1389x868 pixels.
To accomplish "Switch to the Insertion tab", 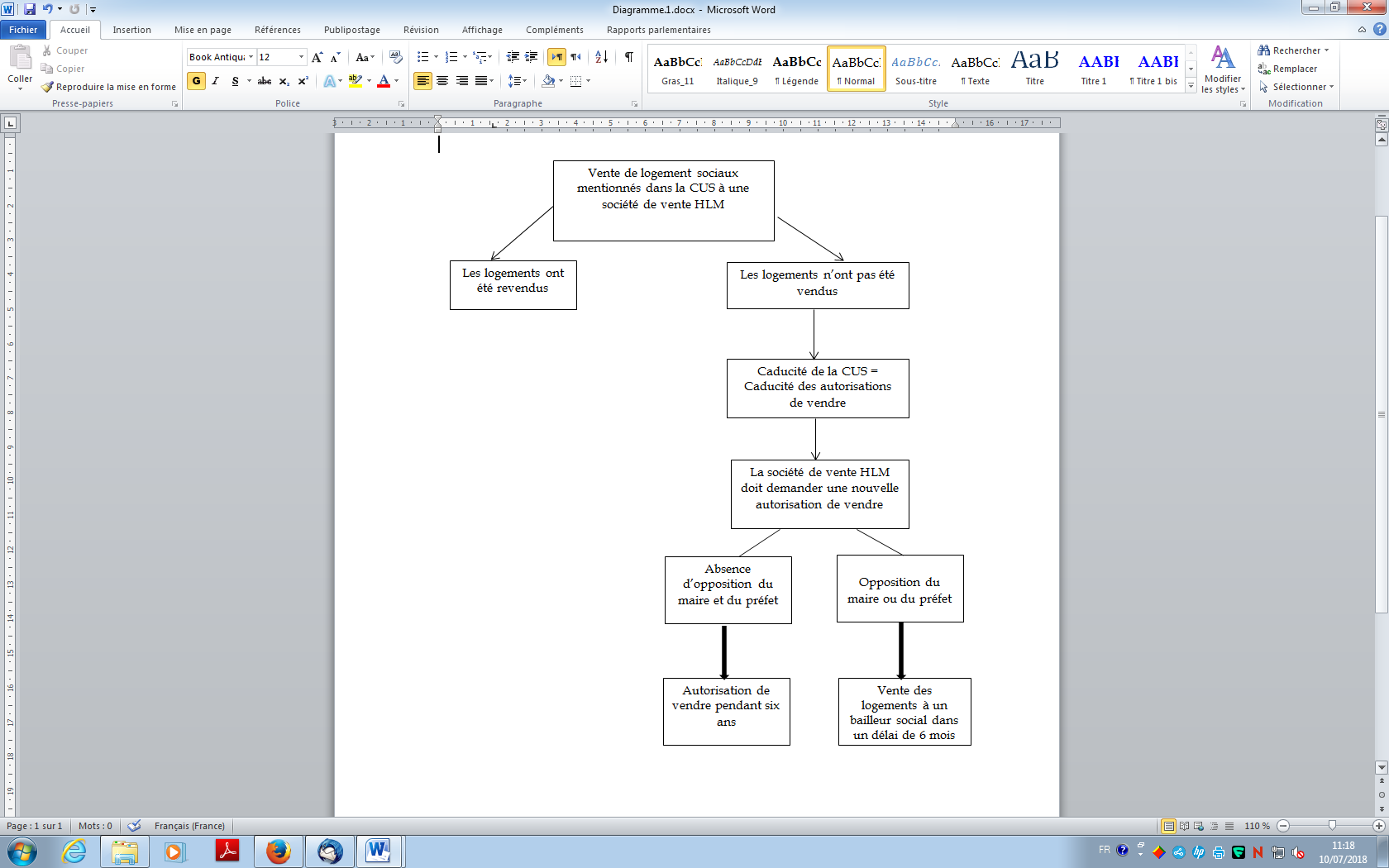I will [x=131, y=30].
